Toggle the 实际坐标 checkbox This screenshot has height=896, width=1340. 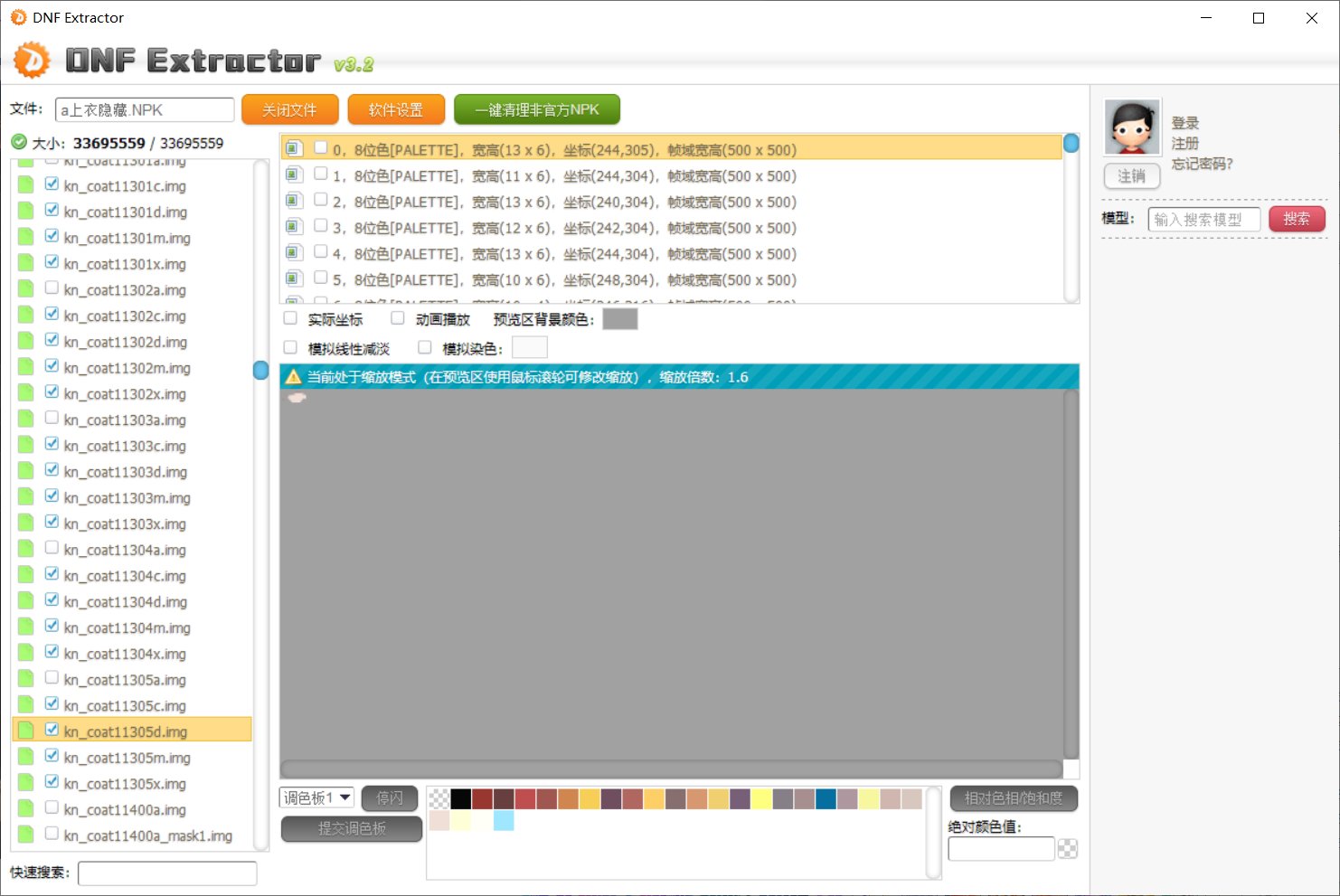290,318
